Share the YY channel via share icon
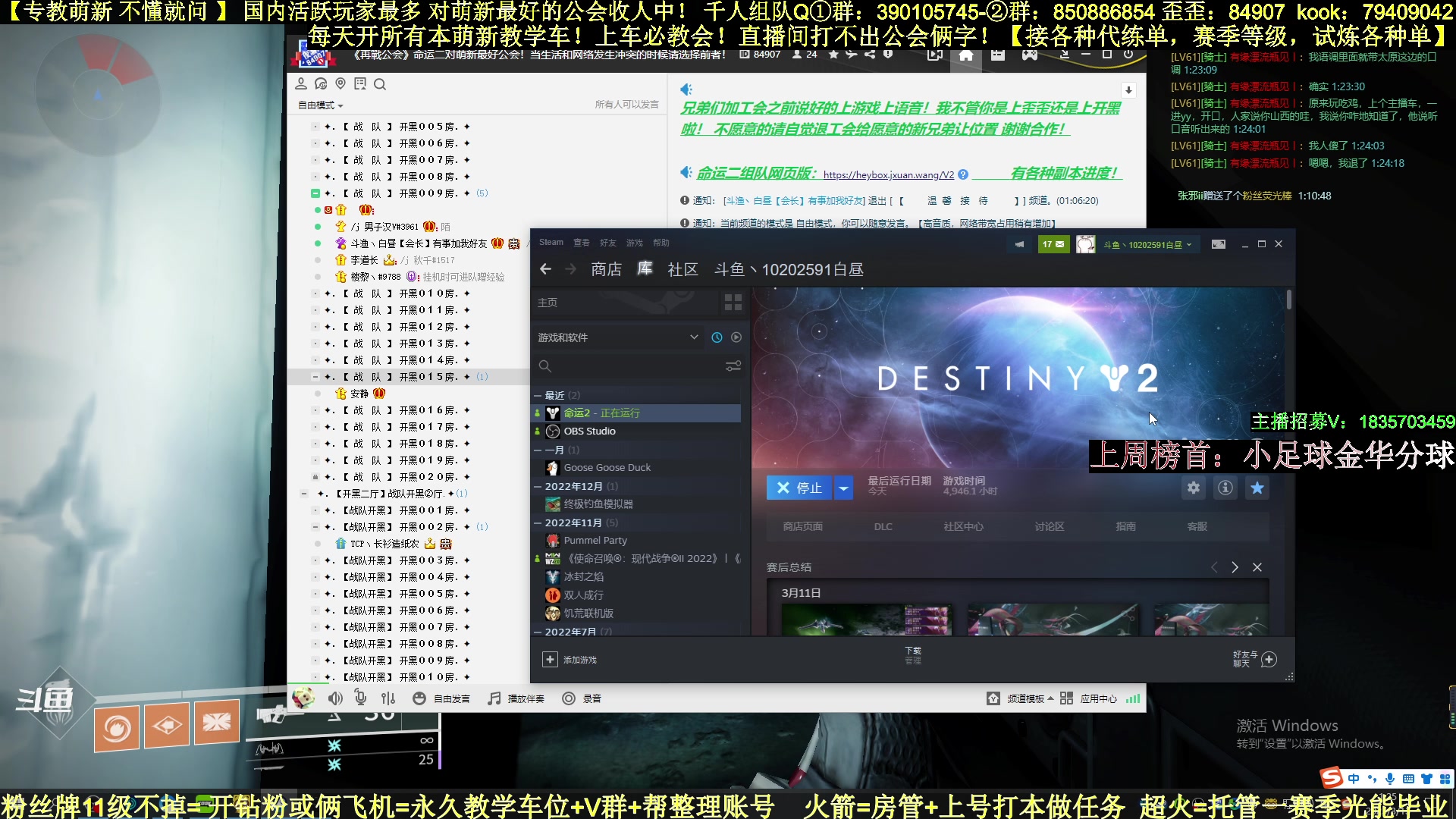The image size is (1456, 819). coord(870,55)
